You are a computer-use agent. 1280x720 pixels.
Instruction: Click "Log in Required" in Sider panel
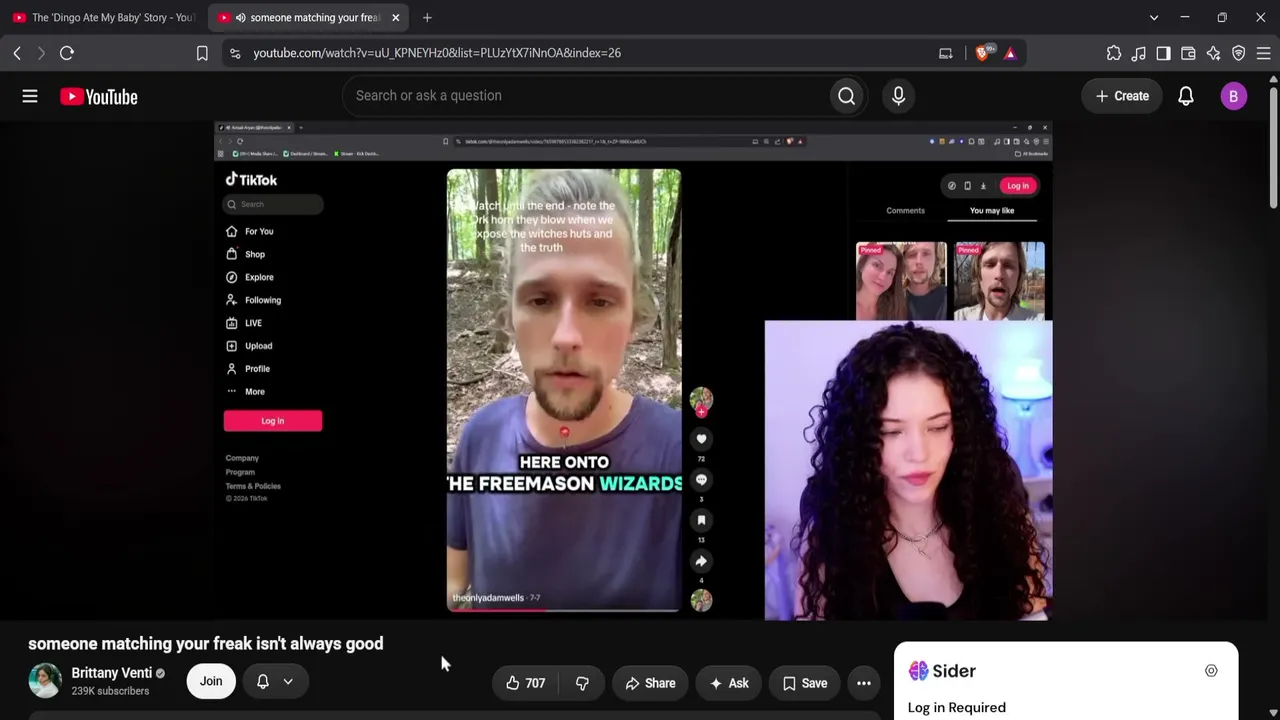coord(957,707)
